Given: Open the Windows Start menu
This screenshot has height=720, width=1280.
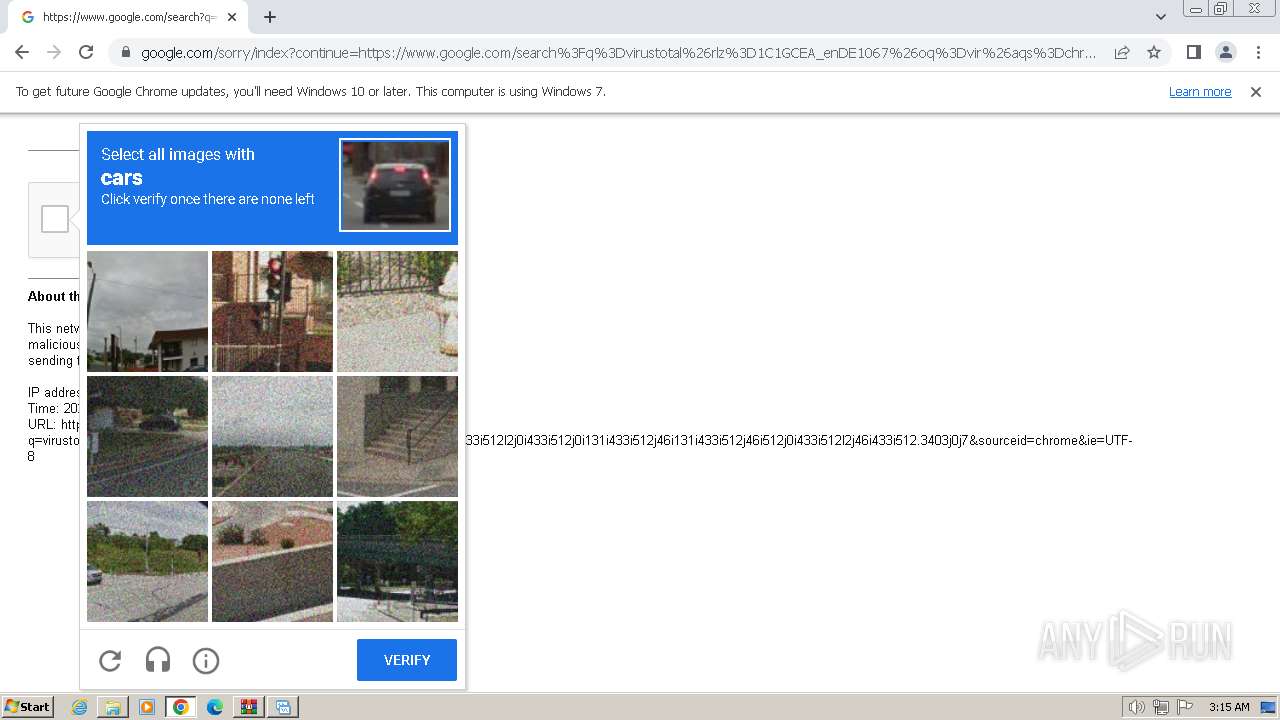Looking at the screenshot, I should click(27, 707).
